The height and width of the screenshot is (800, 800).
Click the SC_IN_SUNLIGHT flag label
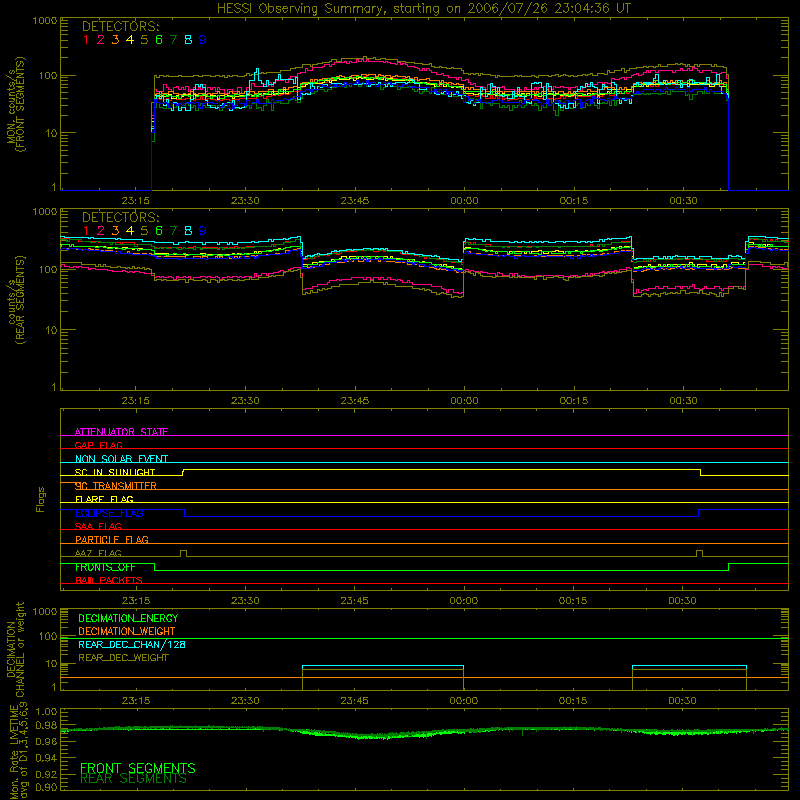click(115, 472)
